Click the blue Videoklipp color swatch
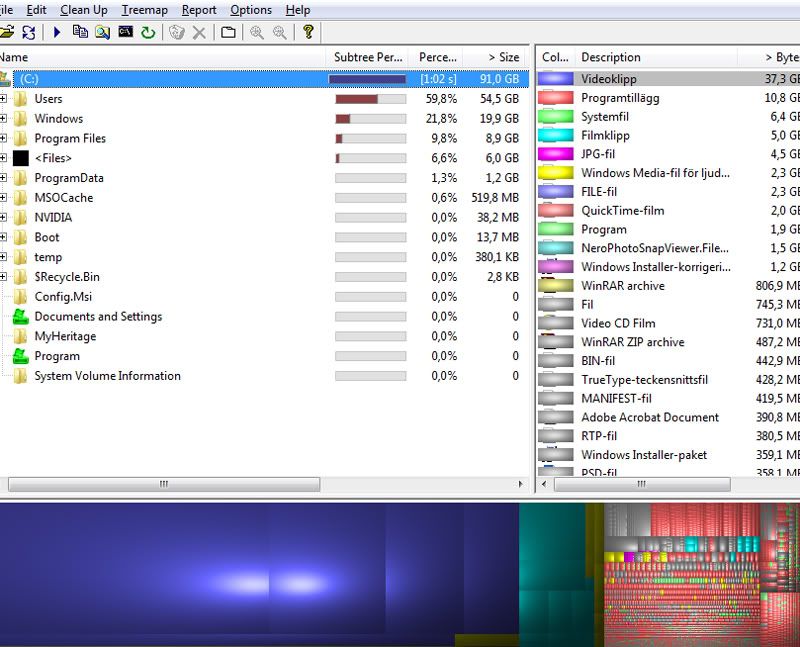Screen dimensions: 800x647 [x=556, y=79]
